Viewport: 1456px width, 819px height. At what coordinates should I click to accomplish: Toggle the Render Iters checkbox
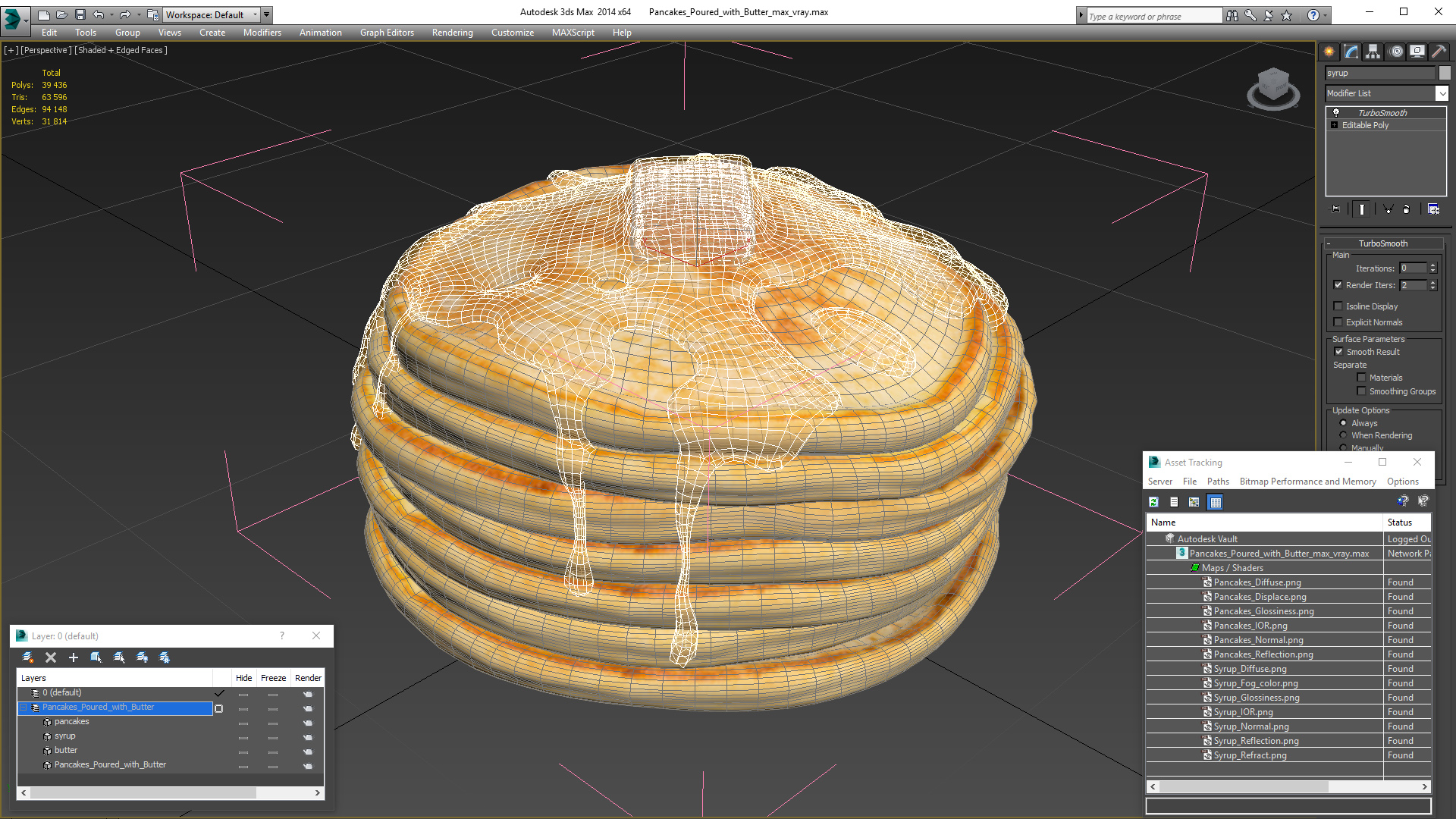pyautogui.click(x=1338, y=285)
